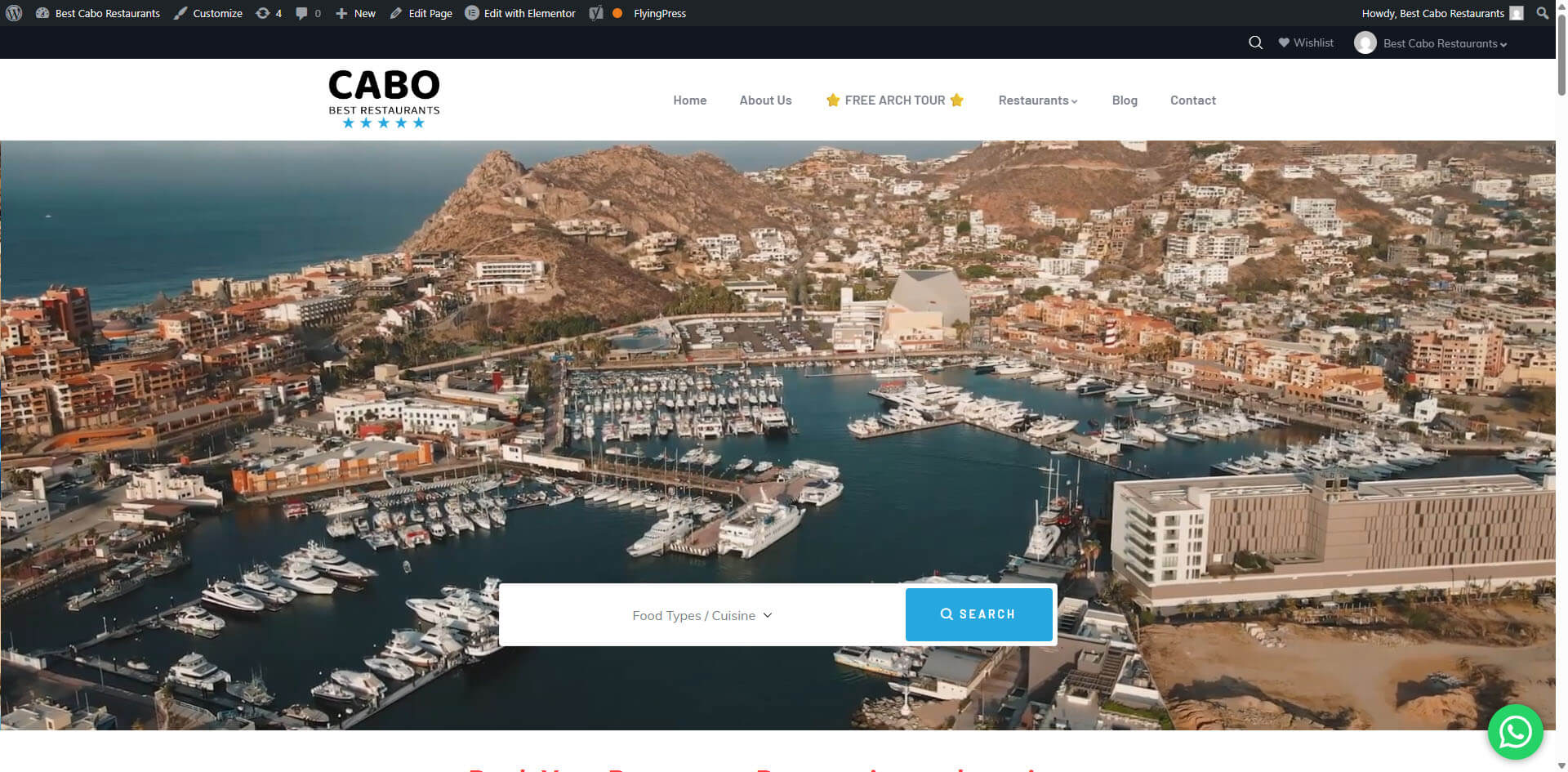1568x772 pixels.
Task: Check the 4 pending updates icon
Action: (x=269, y=13)
